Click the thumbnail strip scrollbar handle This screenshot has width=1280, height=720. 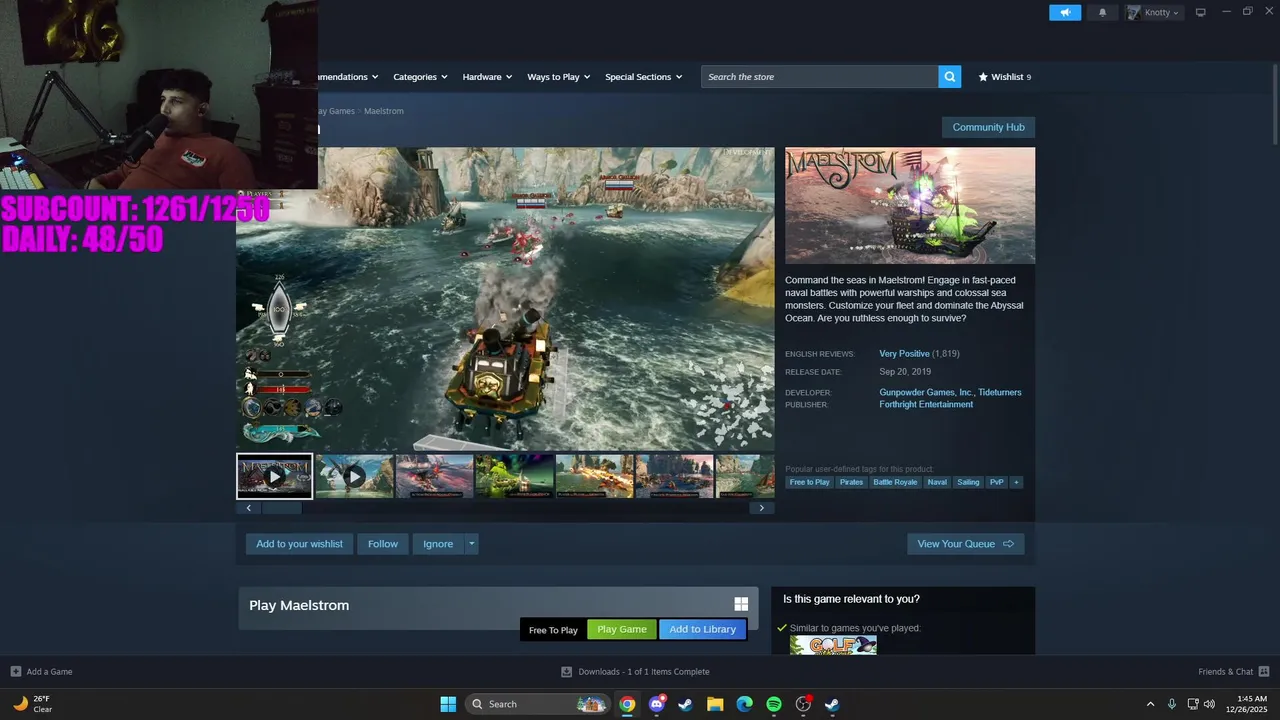(282, 508)
